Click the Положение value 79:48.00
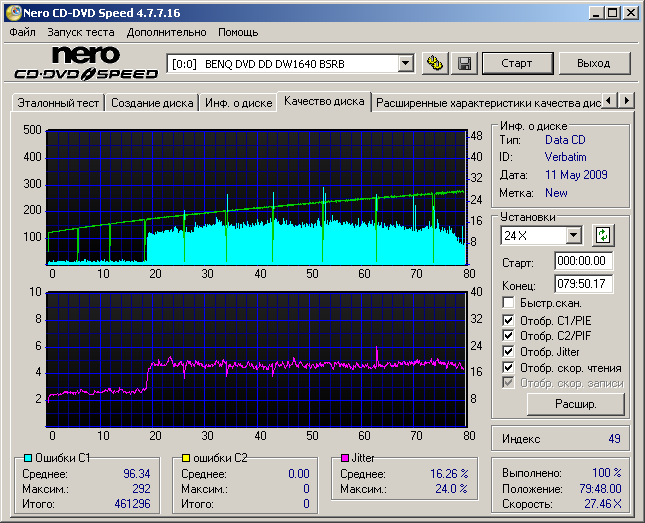 click(x=600, y=488)
